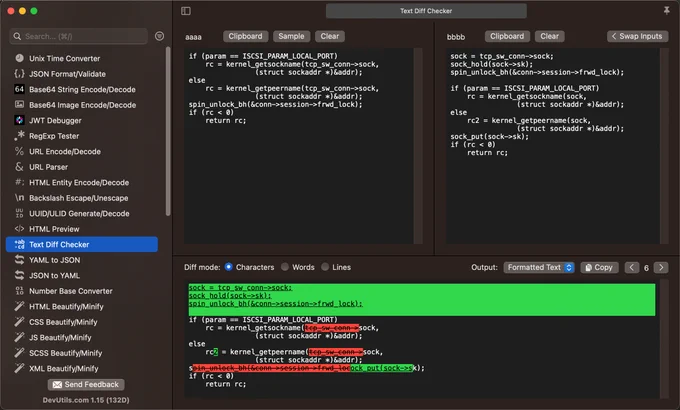Screen dimensions: 680x410
Task: Open the sidebar filter options icon
Action: (160, 36)
